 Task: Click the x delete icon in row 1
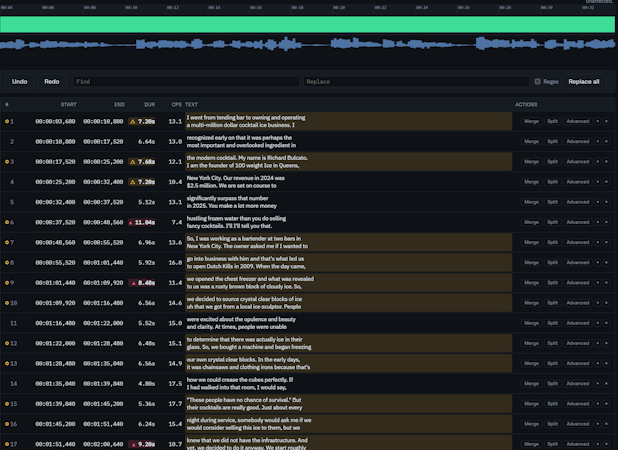(x=607, y=121)
